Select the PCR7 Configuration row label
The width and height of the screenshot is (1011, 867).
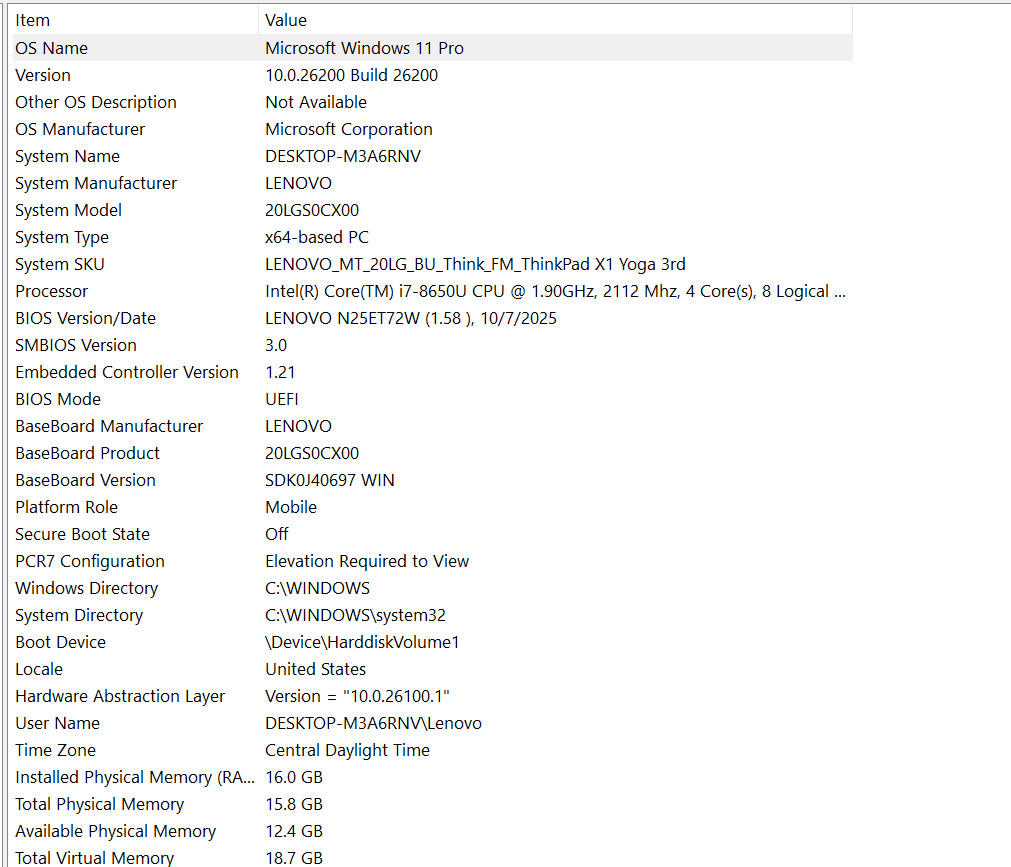click(90, 562)
